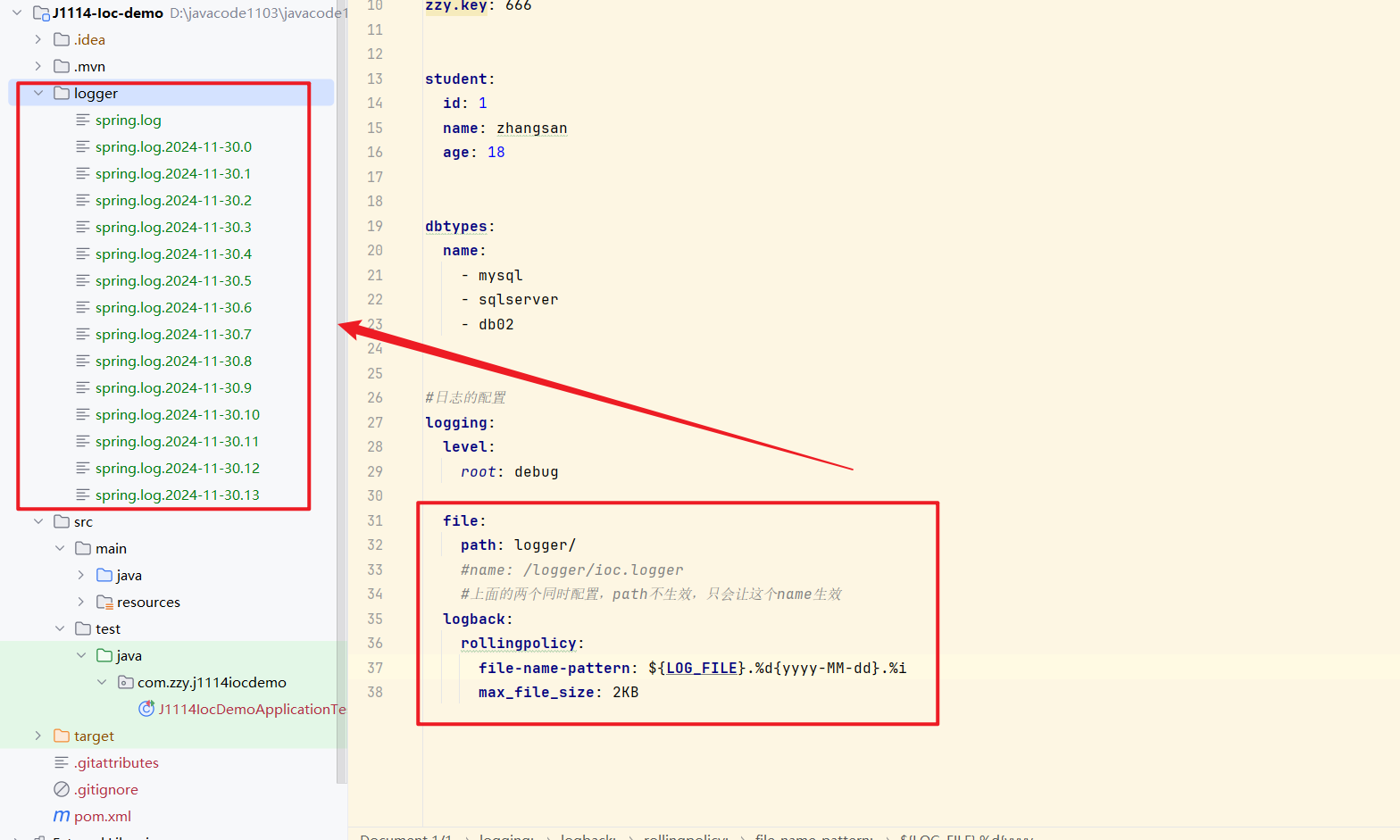Click gutter line number 37

[375, 668]
